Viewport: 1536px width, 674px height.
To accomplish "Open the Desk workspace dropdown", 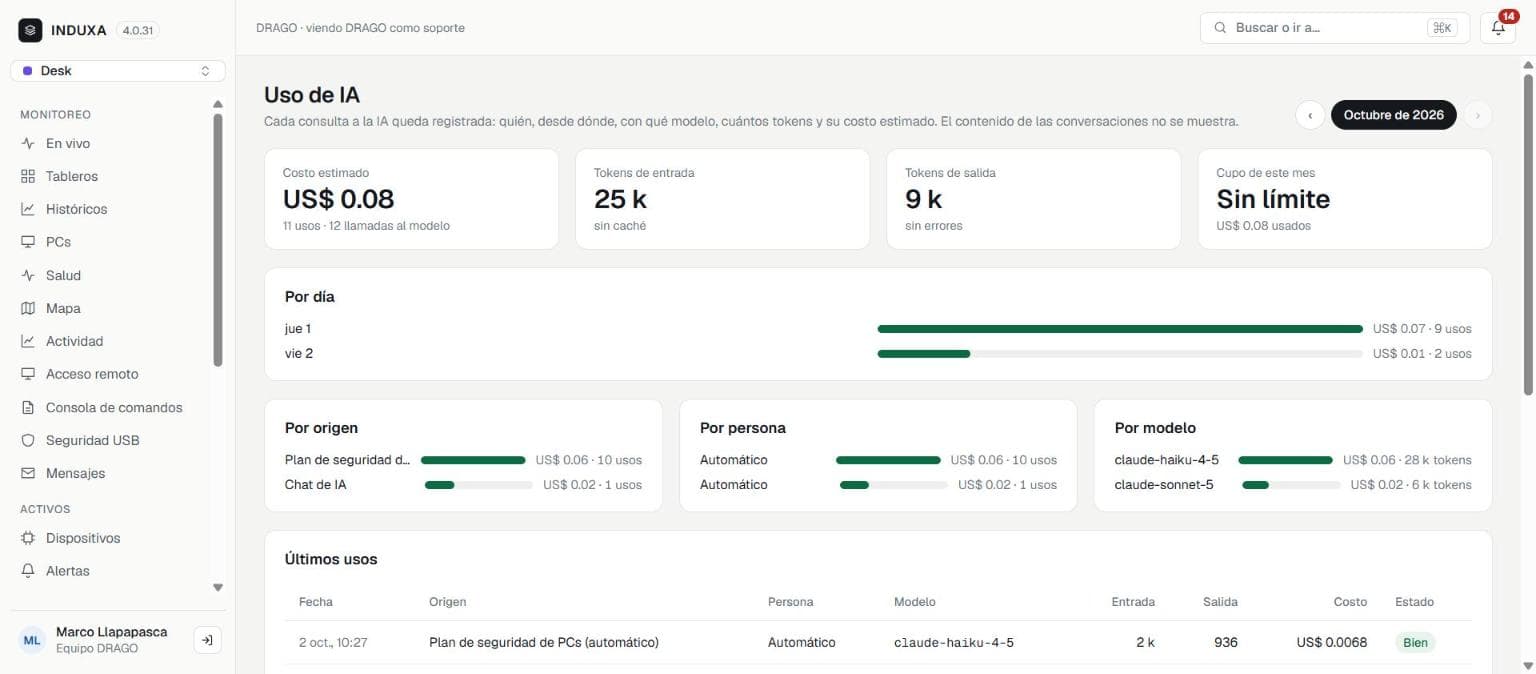I will (x=118, y=71).
